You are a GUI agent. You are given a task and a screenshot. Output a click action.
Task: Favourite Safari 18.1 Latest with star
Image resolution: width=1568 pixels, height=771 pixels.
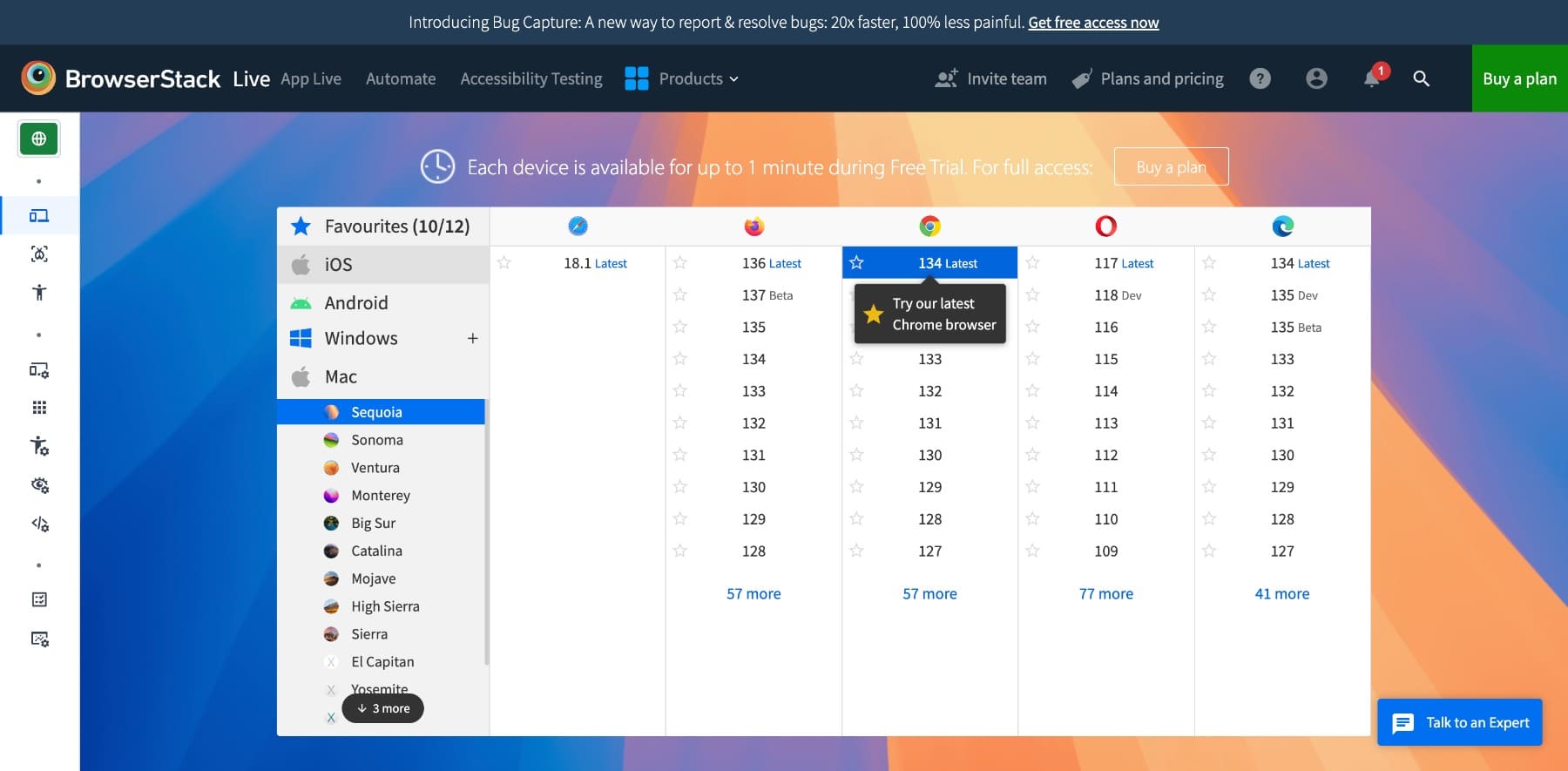click(x=504, y=262)
